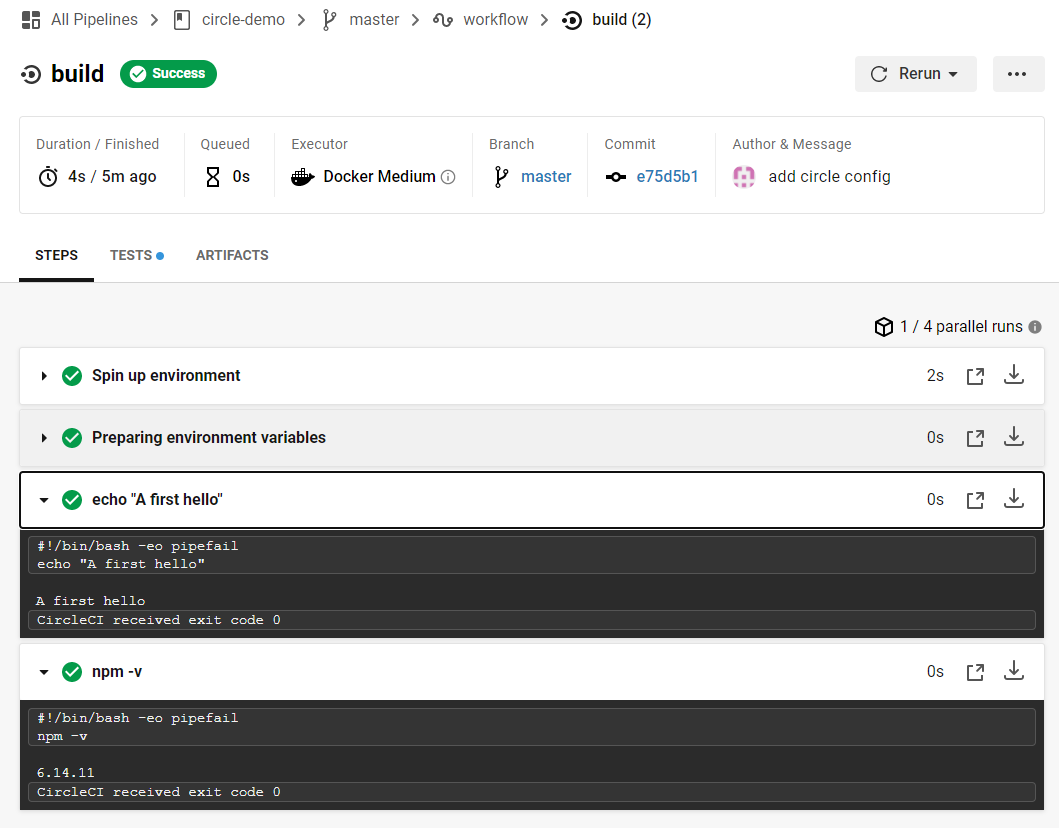Click the commit icon beside e75d5b1

(x=614, y=176)
